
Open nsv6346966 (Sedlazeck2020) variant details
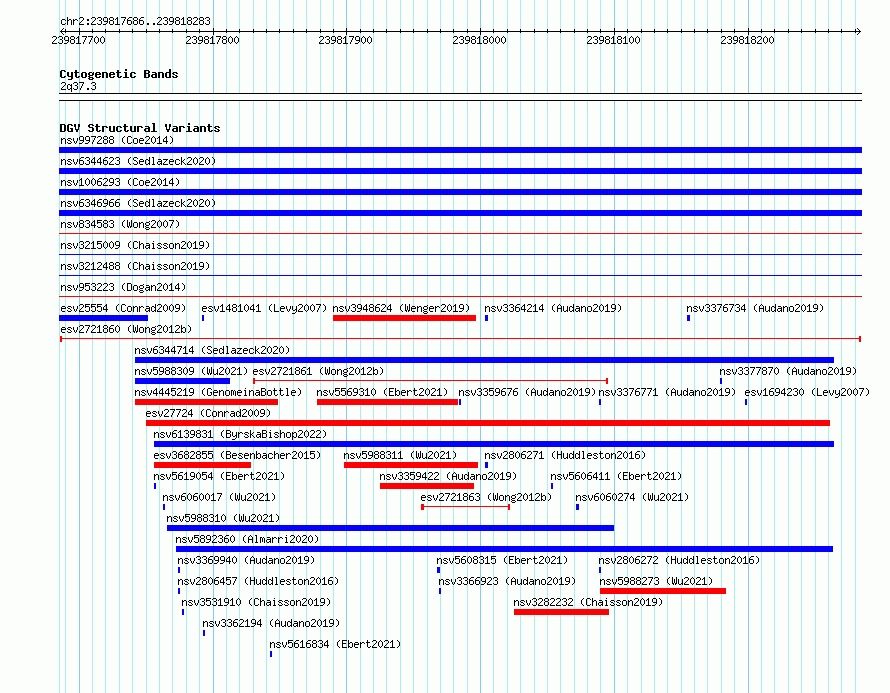click(x=138, y=203)
